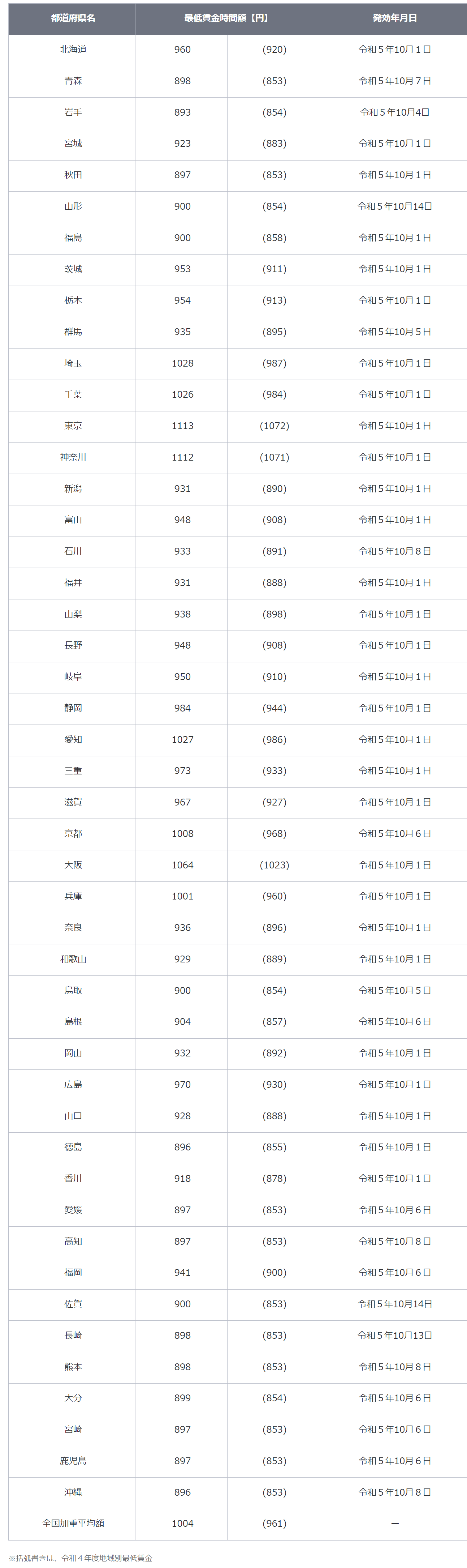Click Osaka's previous wage (1023)

274,865
